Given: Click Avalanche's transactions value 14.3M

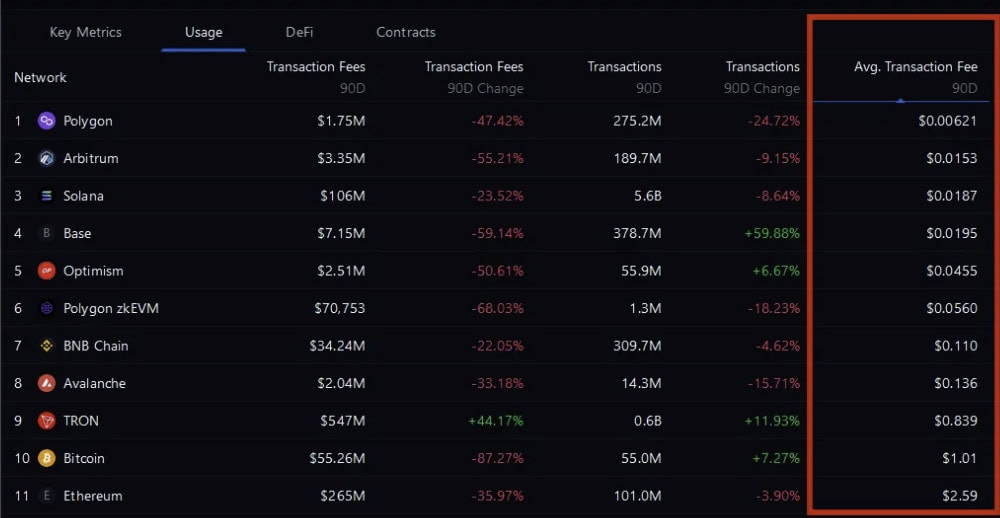Looking at the screenshot, I should pyautogui.click(x=642, y=383).
